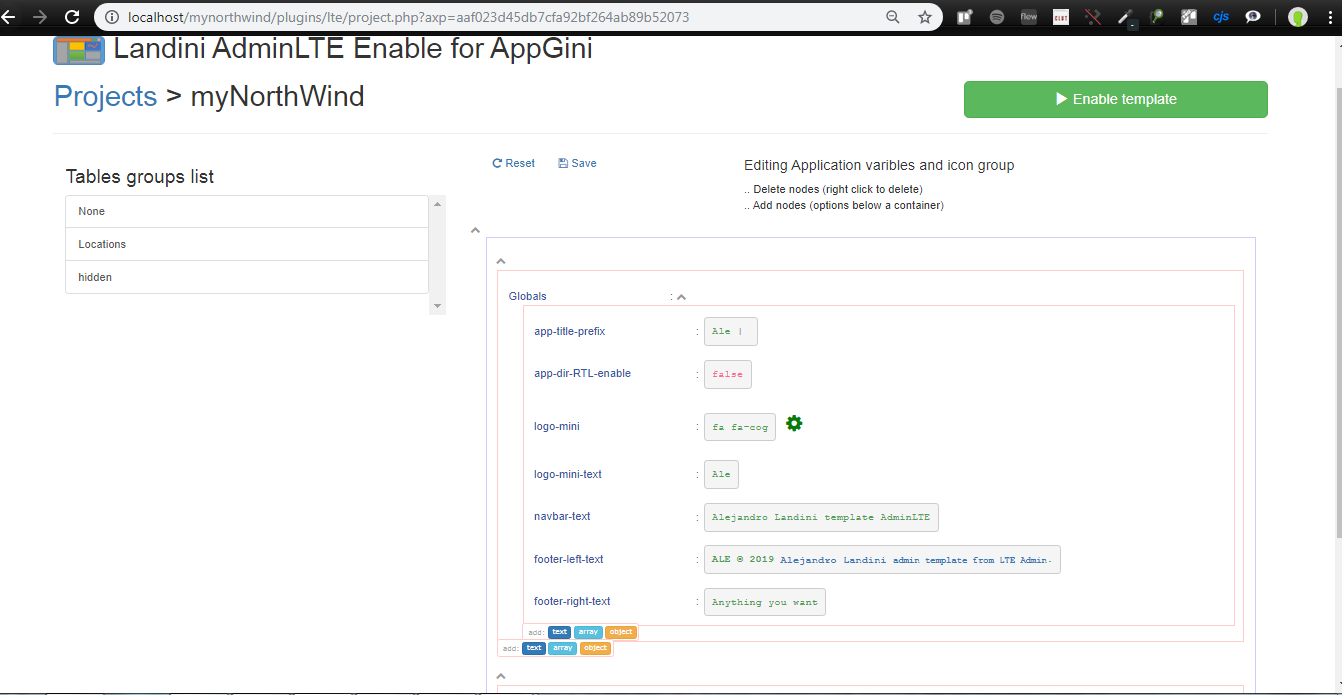1342x695 pixels.
Task: Edit the footer-right-text value field
Action: point(765,602)
